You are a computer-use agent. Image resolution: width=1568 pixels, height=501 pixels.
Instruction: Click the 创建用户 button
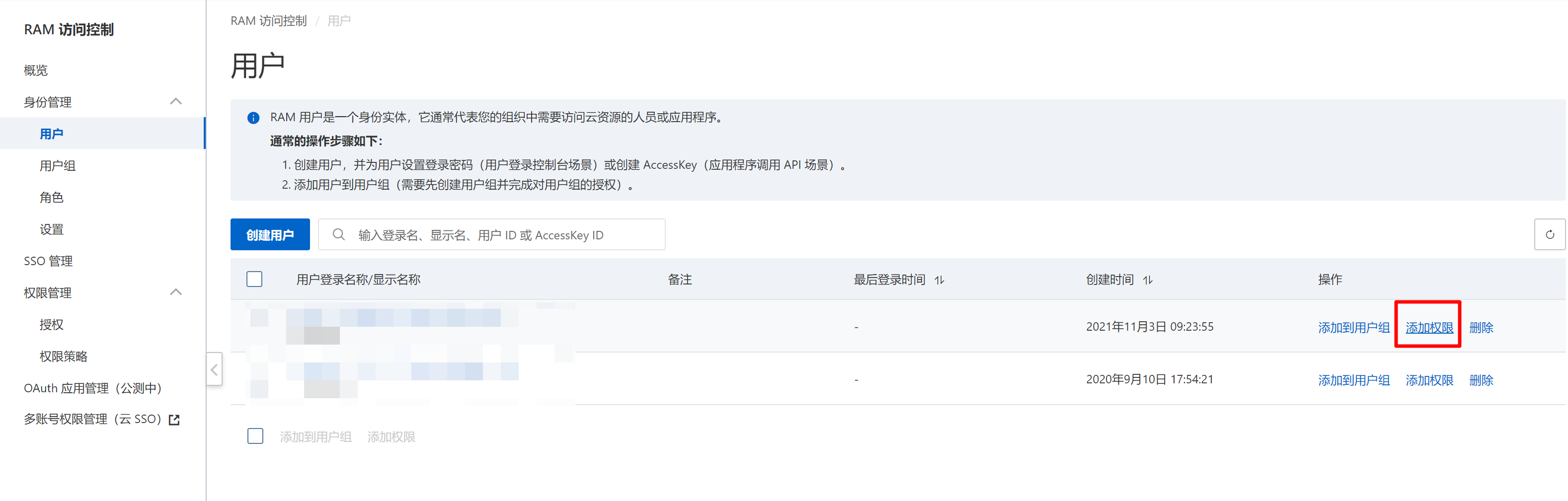(x=270, y=234)
